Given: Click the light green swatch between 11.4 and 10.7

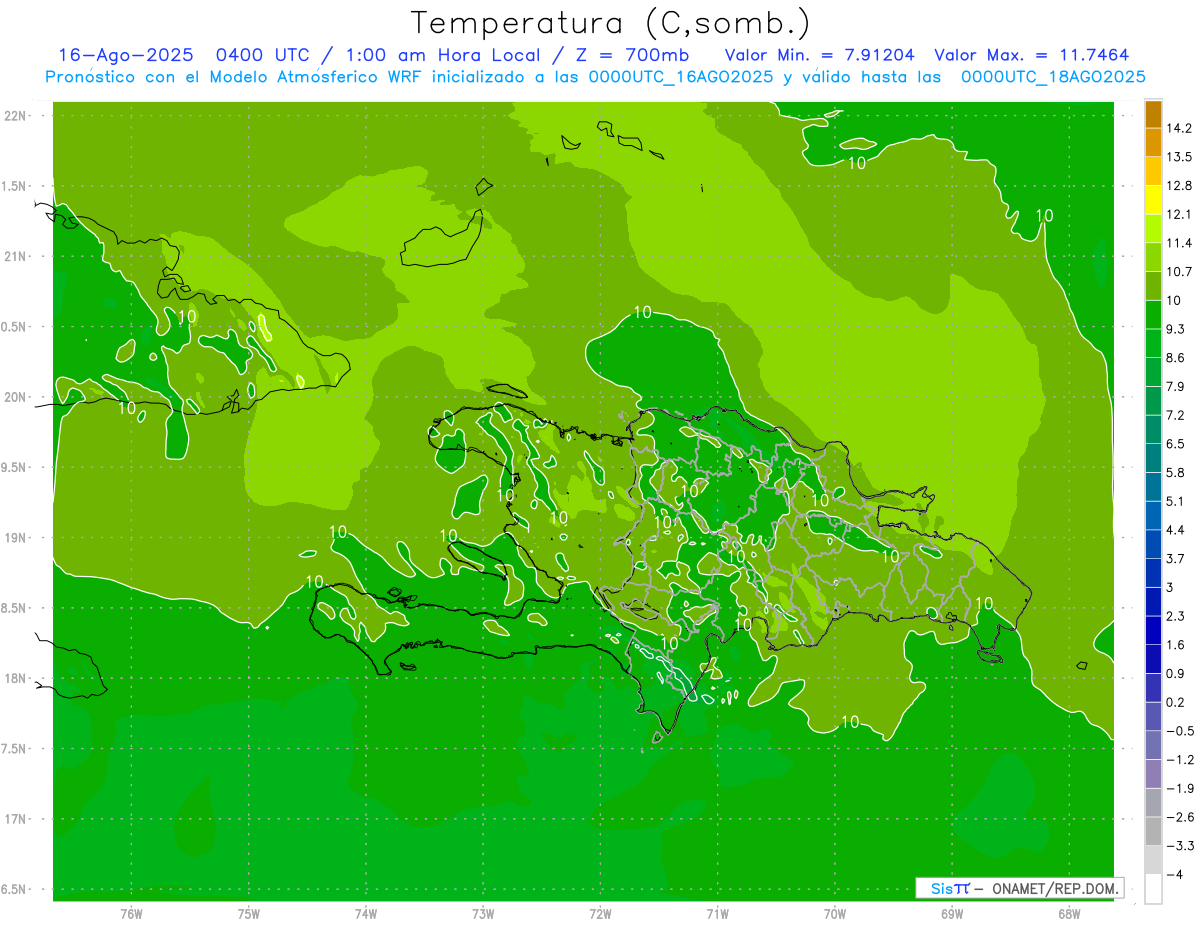Looking at the screenshot, I should 1153,257.
